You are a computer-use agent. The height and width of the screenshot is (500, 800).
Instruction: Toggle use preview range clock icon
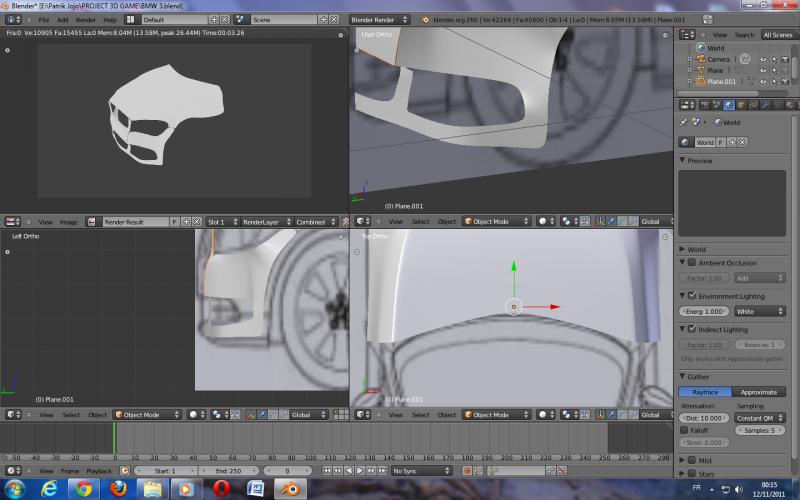tap(125, 470)
